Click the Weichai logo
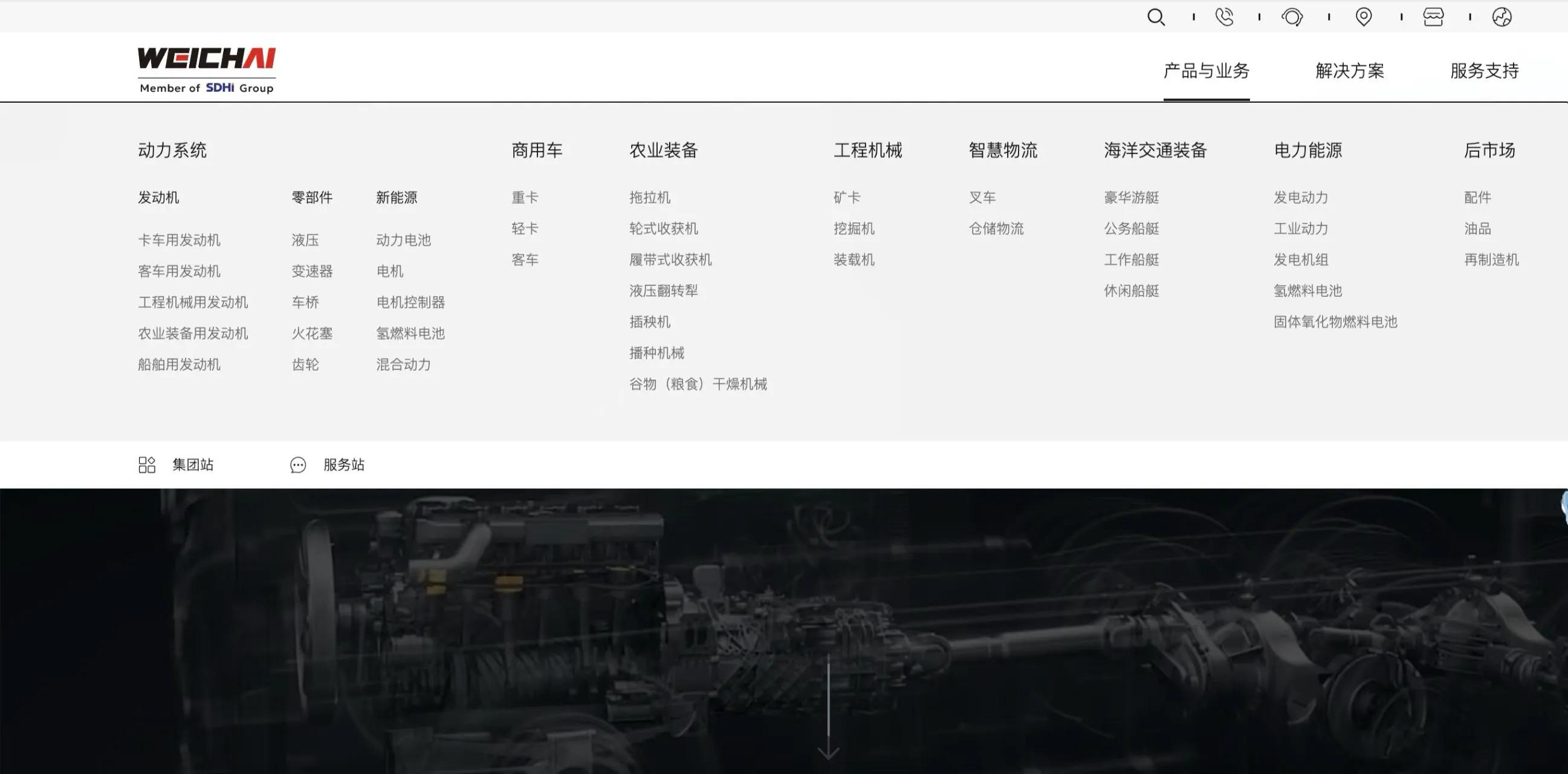Image resolution: width=1568 pixels, height=774 pixels. coord(206,70)
